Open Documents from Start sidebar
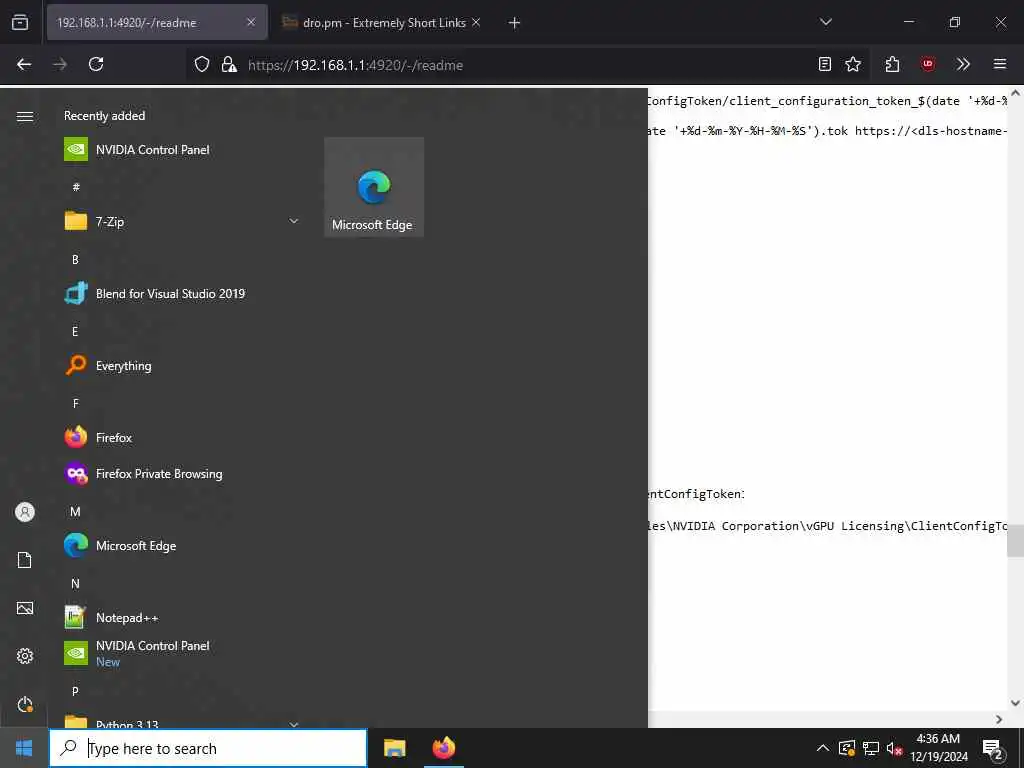The height and width of the screenshot is (768, 1024). (x=25, y=560)
